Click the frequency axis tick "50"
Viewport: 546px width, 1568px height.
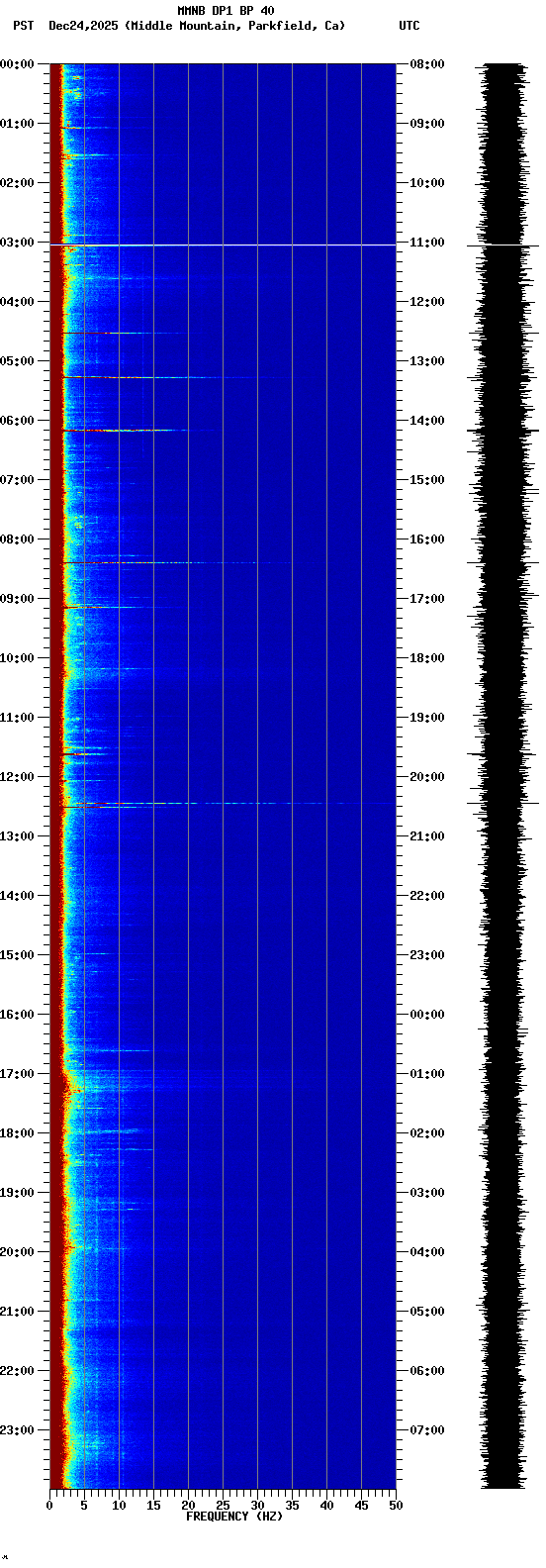click(396, 1505)
